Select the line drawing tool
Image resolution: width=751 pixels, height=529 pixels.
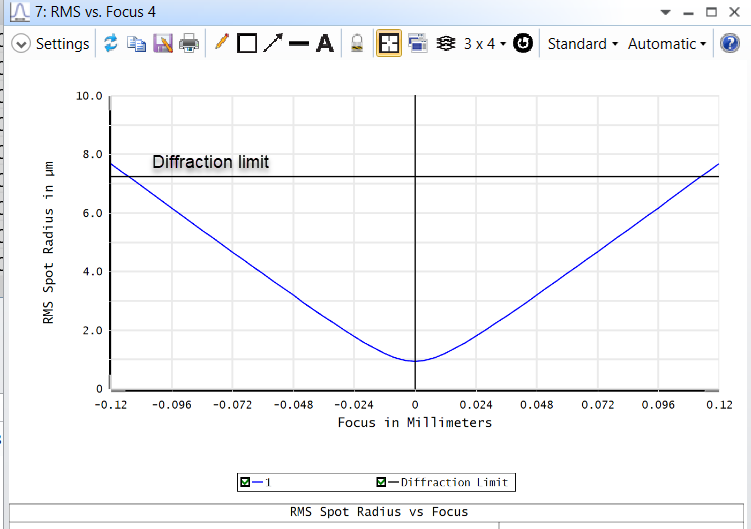coord(299,44)
